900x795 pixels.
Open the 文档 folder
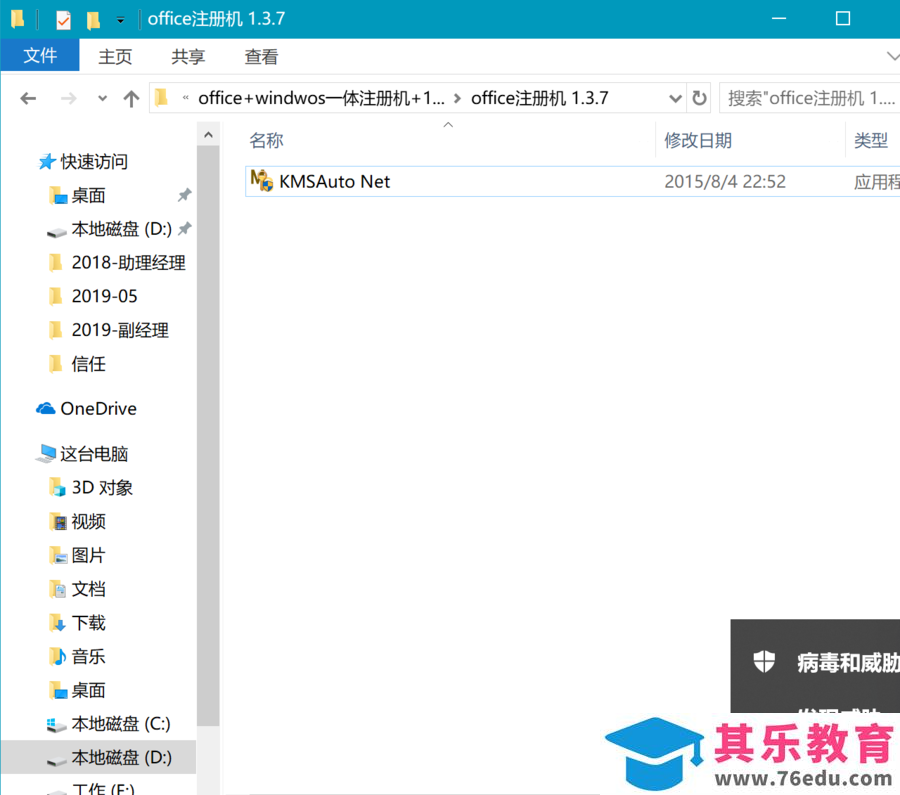88,590
